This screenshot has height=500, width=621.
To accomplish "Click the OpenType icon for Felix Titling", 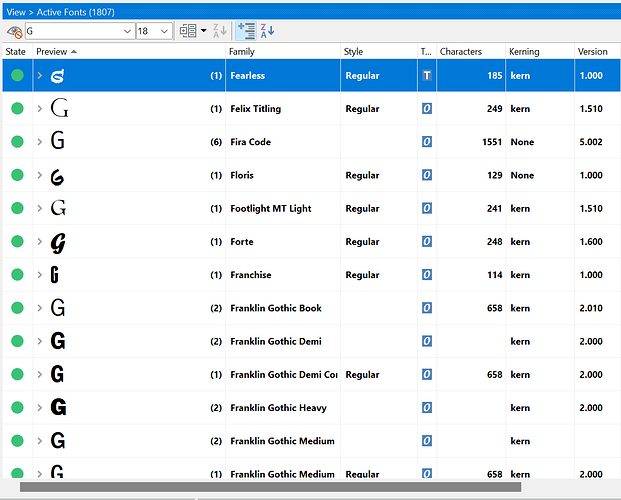I will [427, 109].
